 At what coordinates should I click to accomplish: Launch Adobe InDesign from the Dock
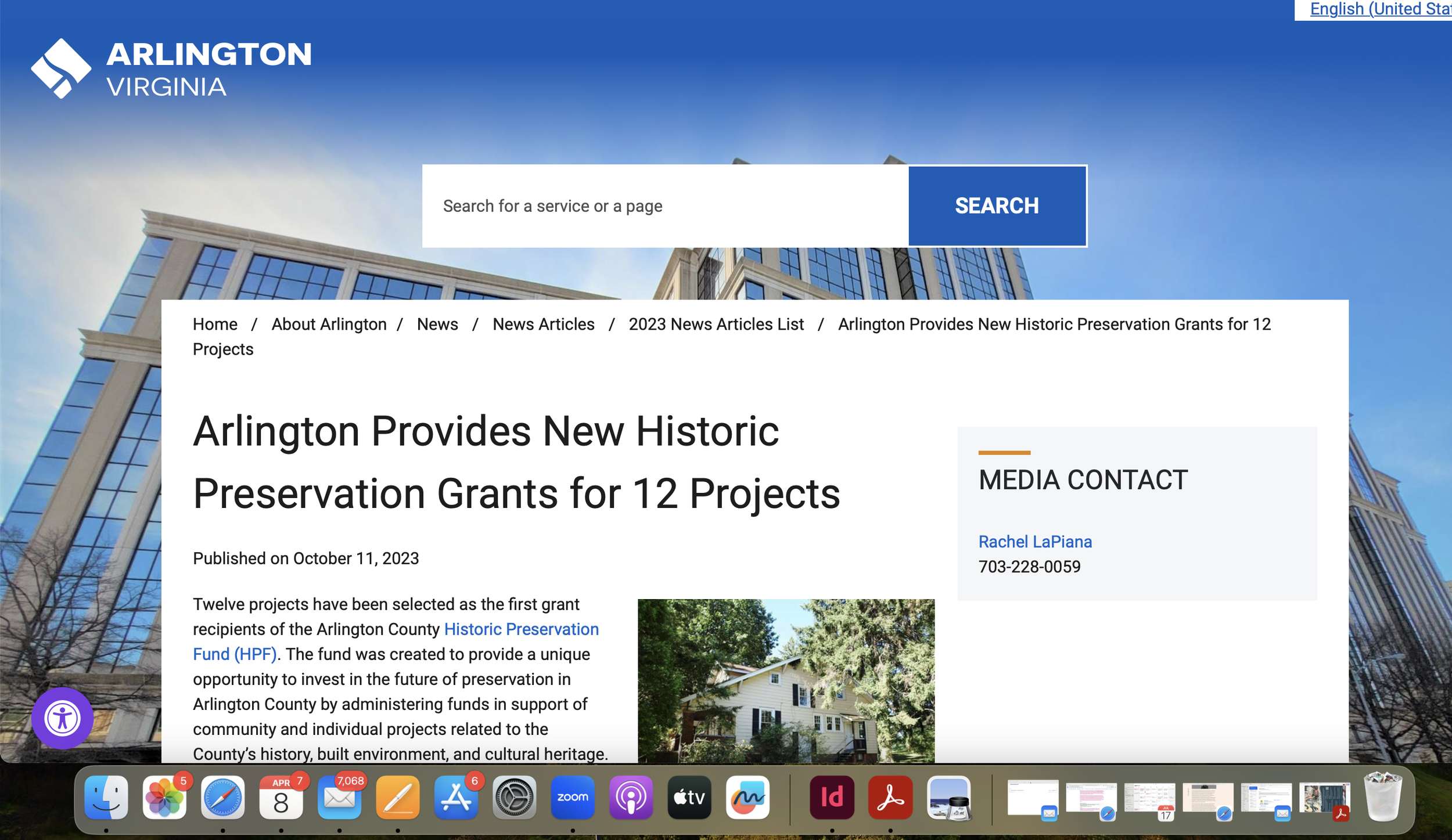[832, 797]
